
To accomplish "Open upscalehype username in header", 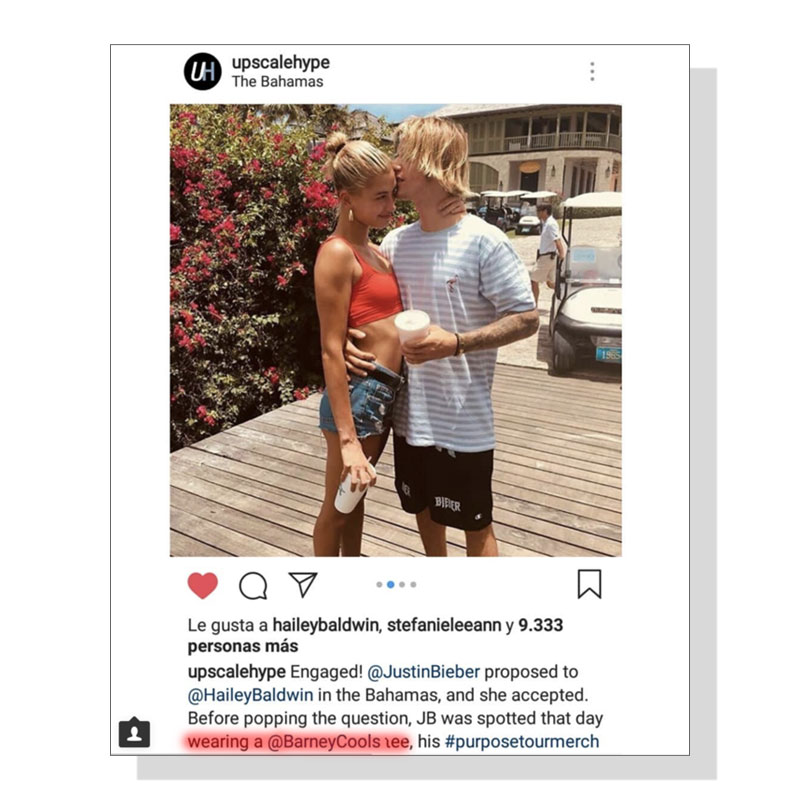I will (281, 63).
